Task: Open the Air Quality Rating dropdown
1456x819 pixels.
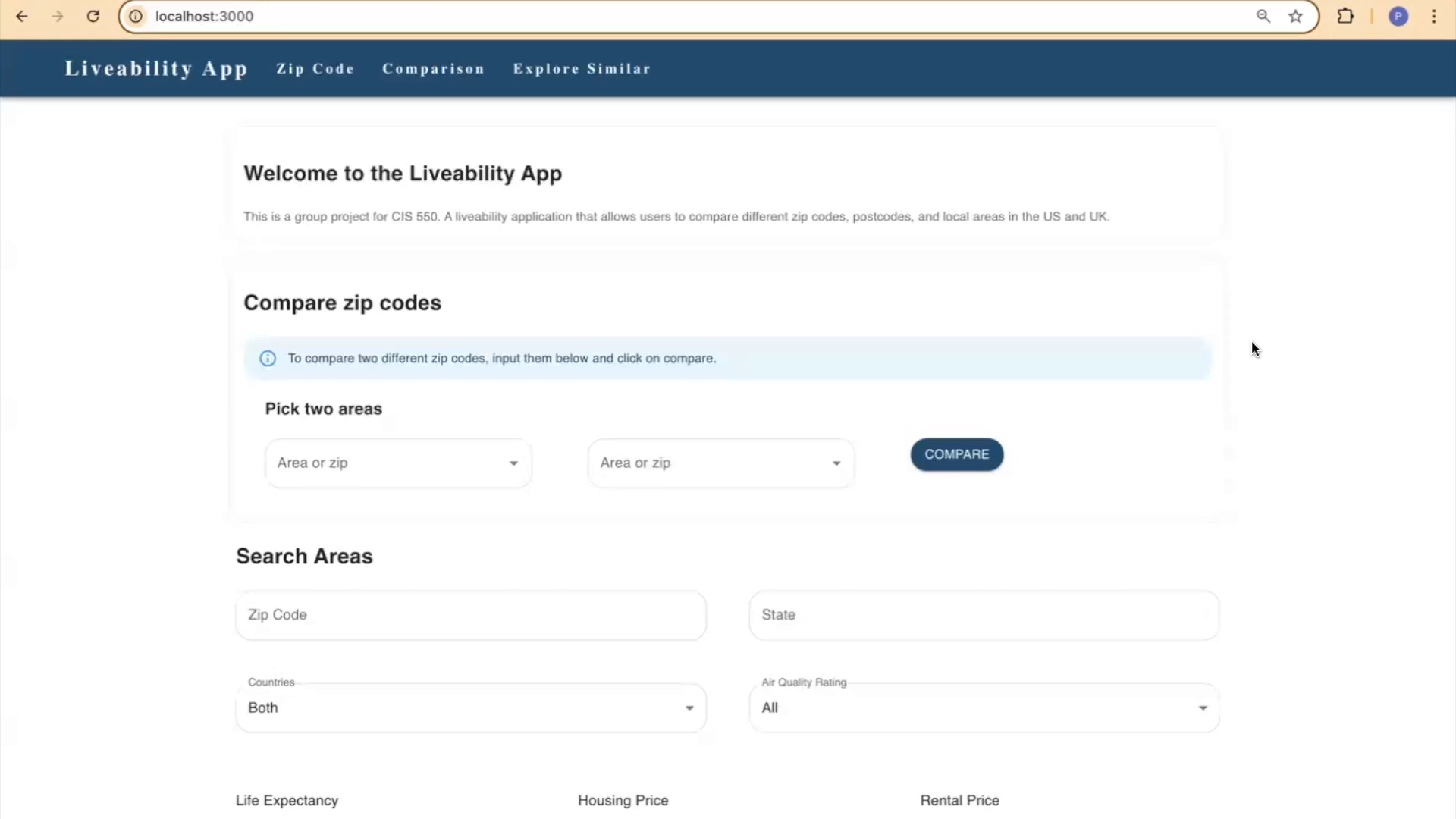Action: pos(985,707)
